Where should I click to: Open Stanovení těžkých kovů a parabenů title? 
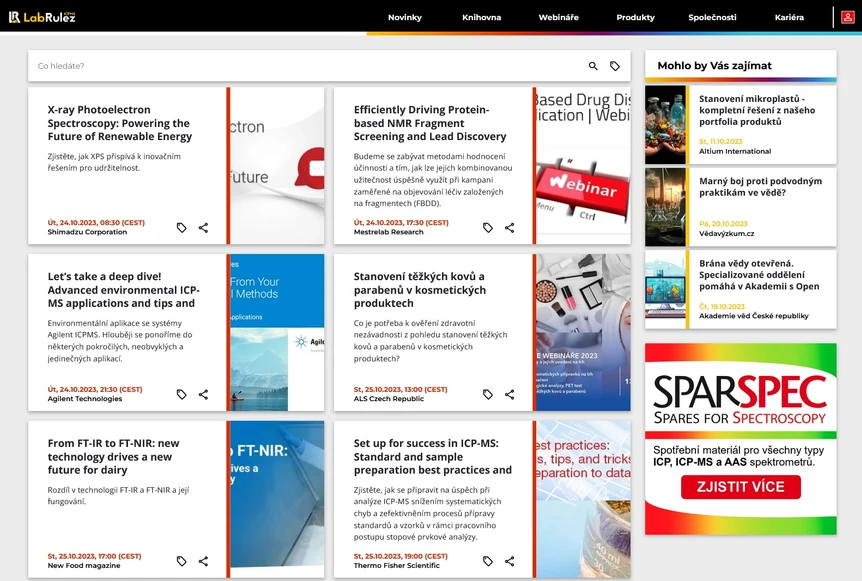419,290
